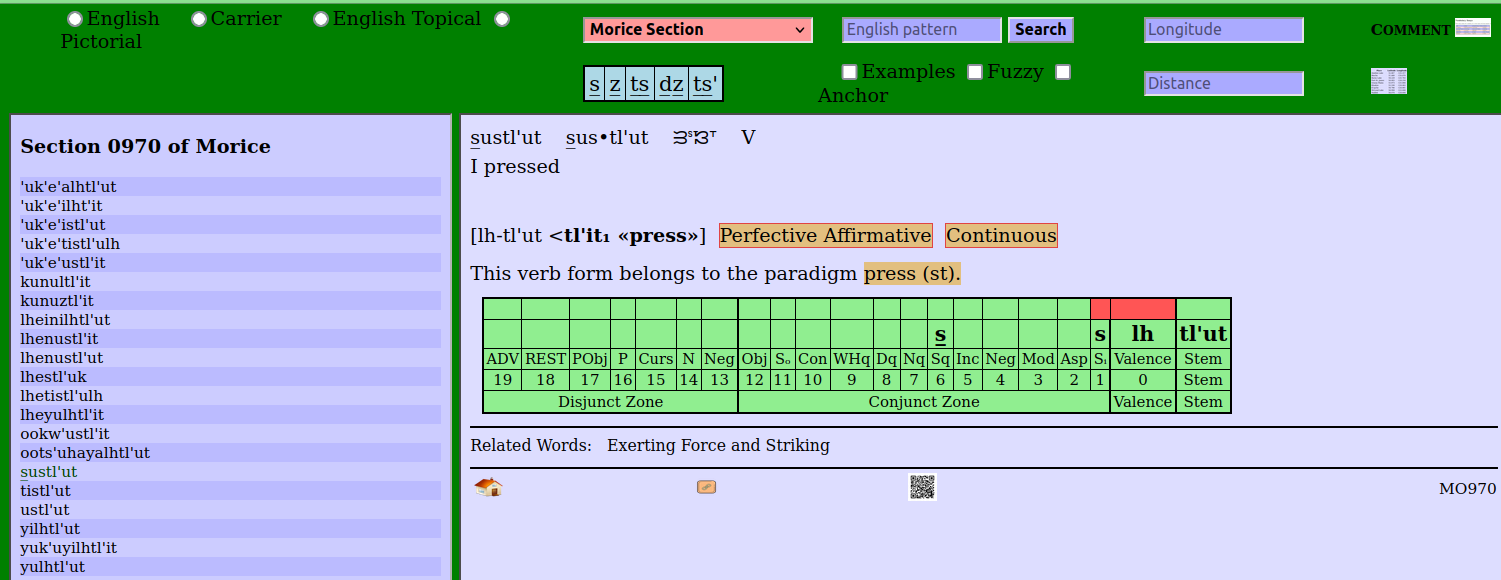
Task: Open the QR code icon
Action: click(x=922, y=487)
